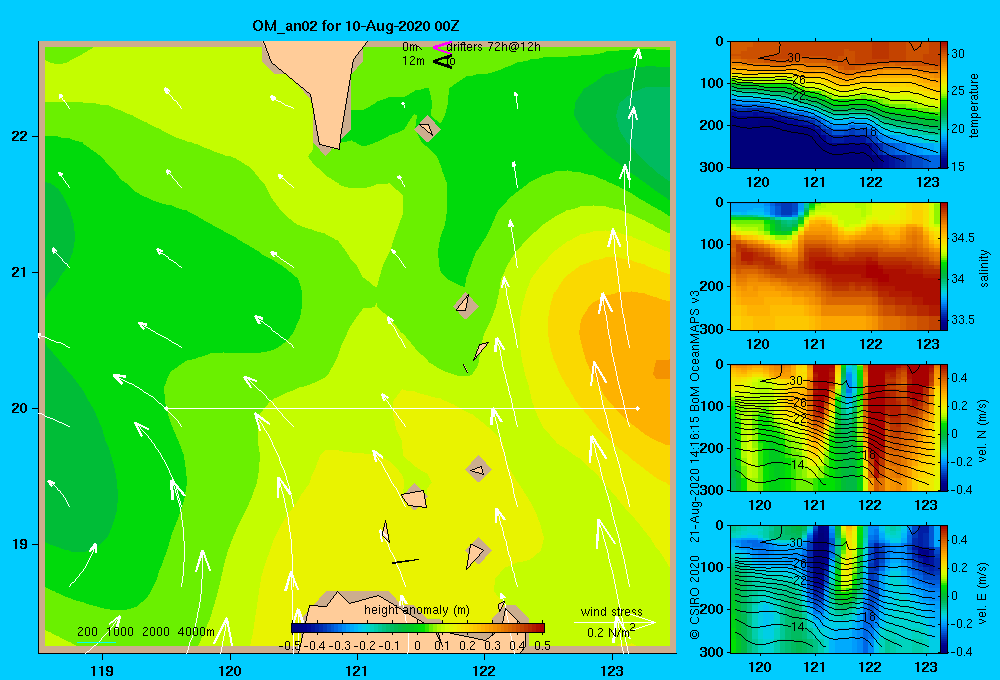Click the '21-Aug-2020 14:16:15 BoM OceanMAPS v3' timestamp
This screenshot has width=1000, height=680.
tap(695, 415)
